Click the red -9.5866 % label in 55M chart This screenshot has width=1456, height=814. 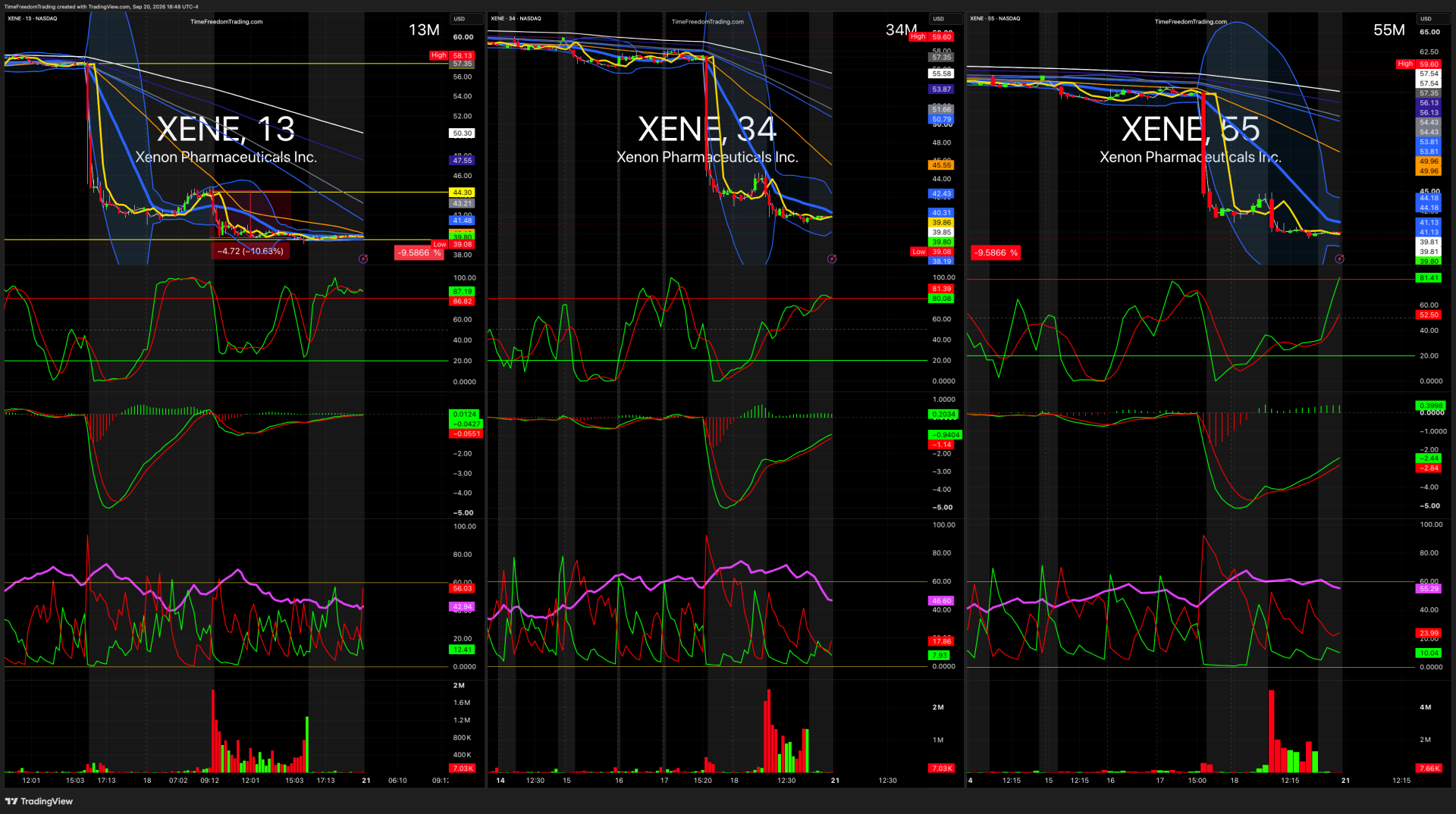(996, 253)
